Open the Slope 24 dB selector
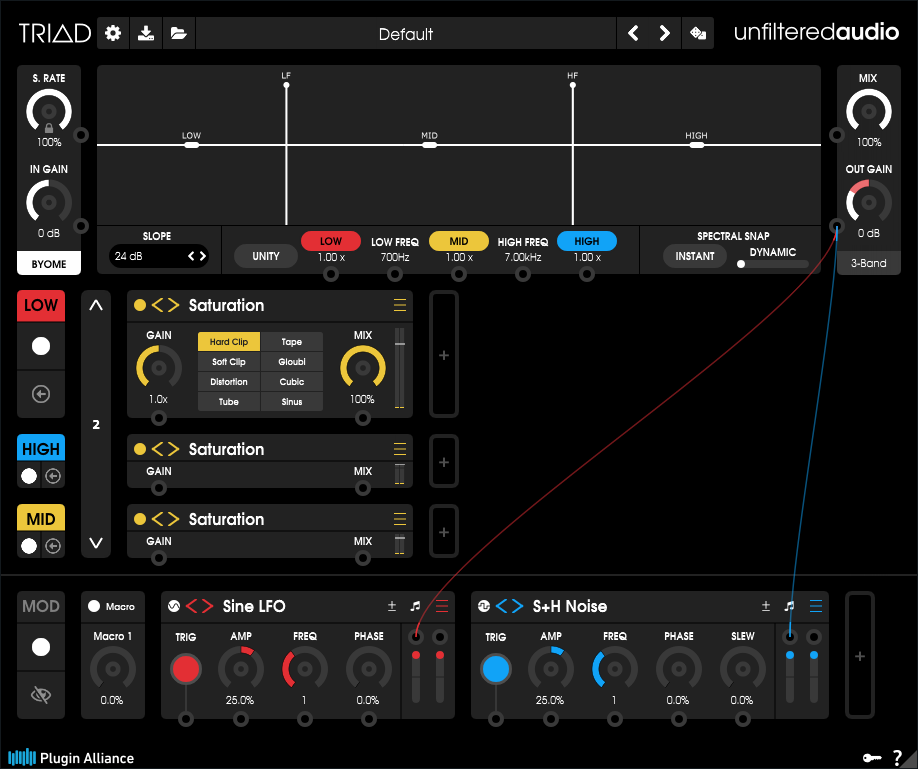918x769 pixels. 159,256
